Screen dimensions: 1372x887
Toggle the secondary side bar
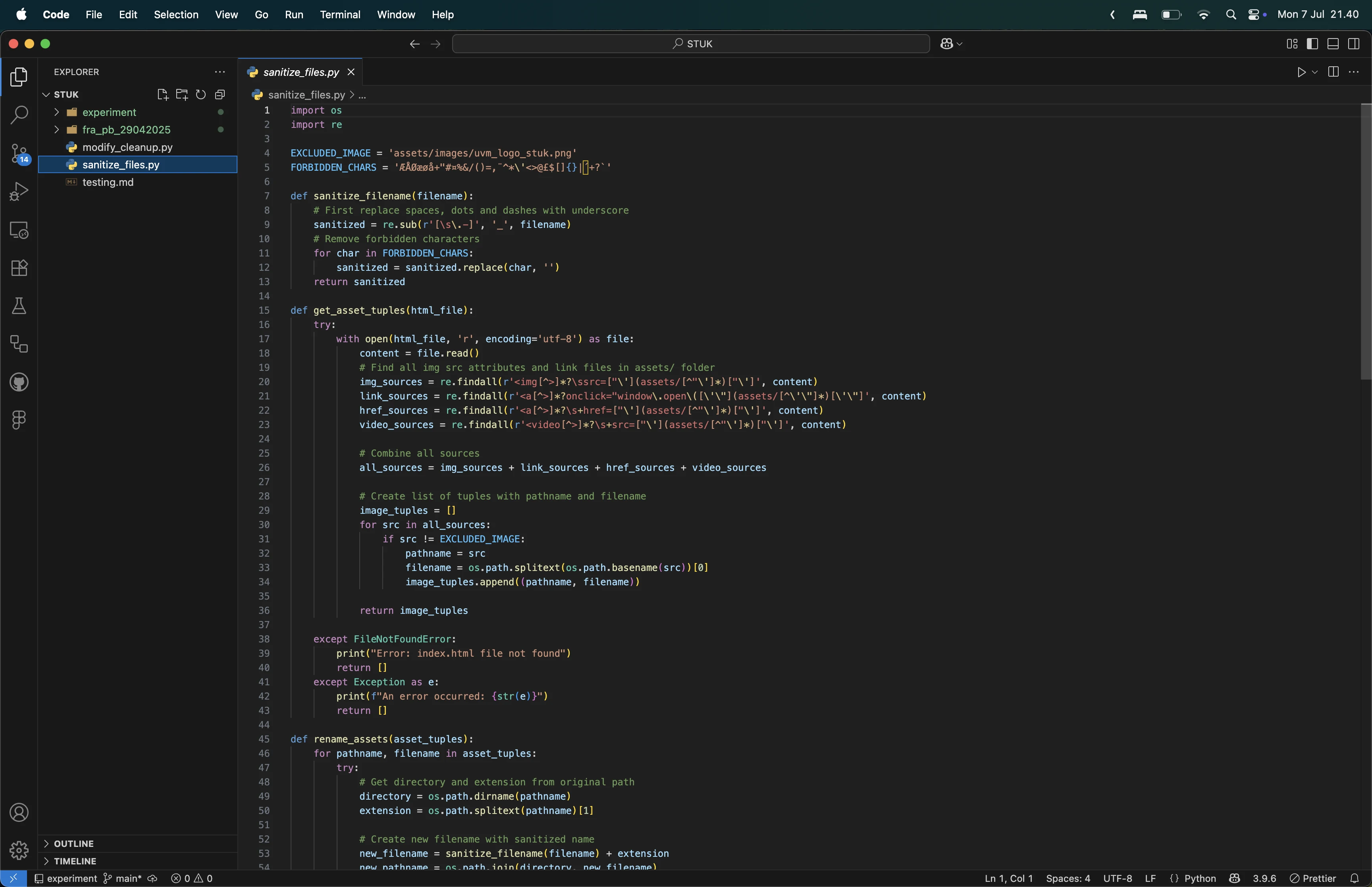pyautogui.click(x=1354, y=44)
